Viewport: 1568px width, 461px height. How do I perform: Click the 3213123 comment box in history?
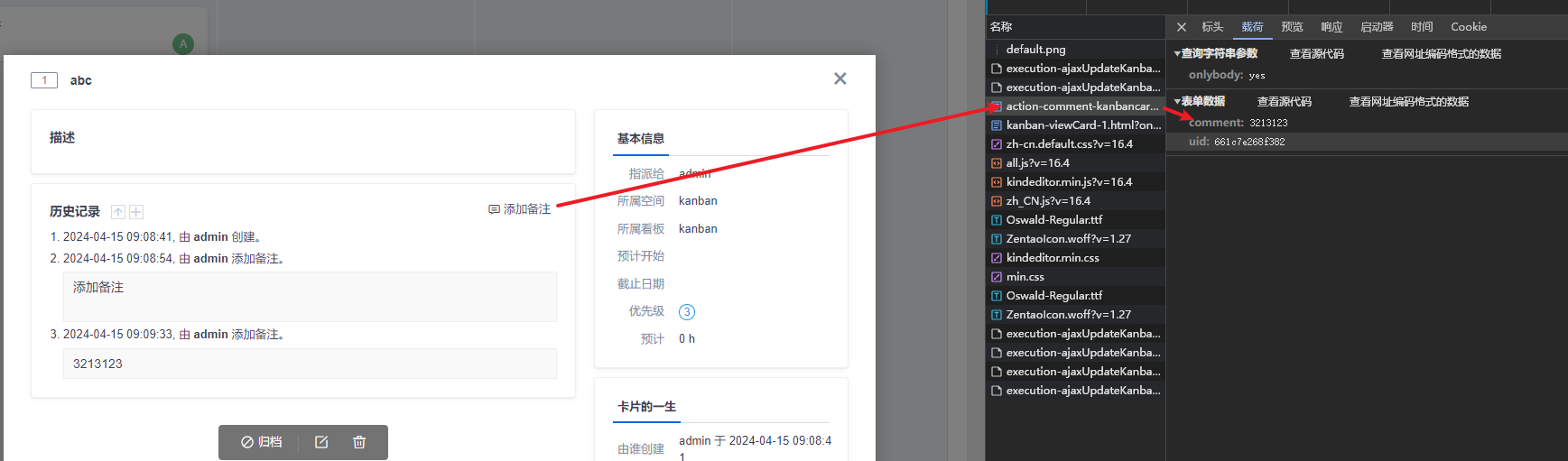coord(310,364)
